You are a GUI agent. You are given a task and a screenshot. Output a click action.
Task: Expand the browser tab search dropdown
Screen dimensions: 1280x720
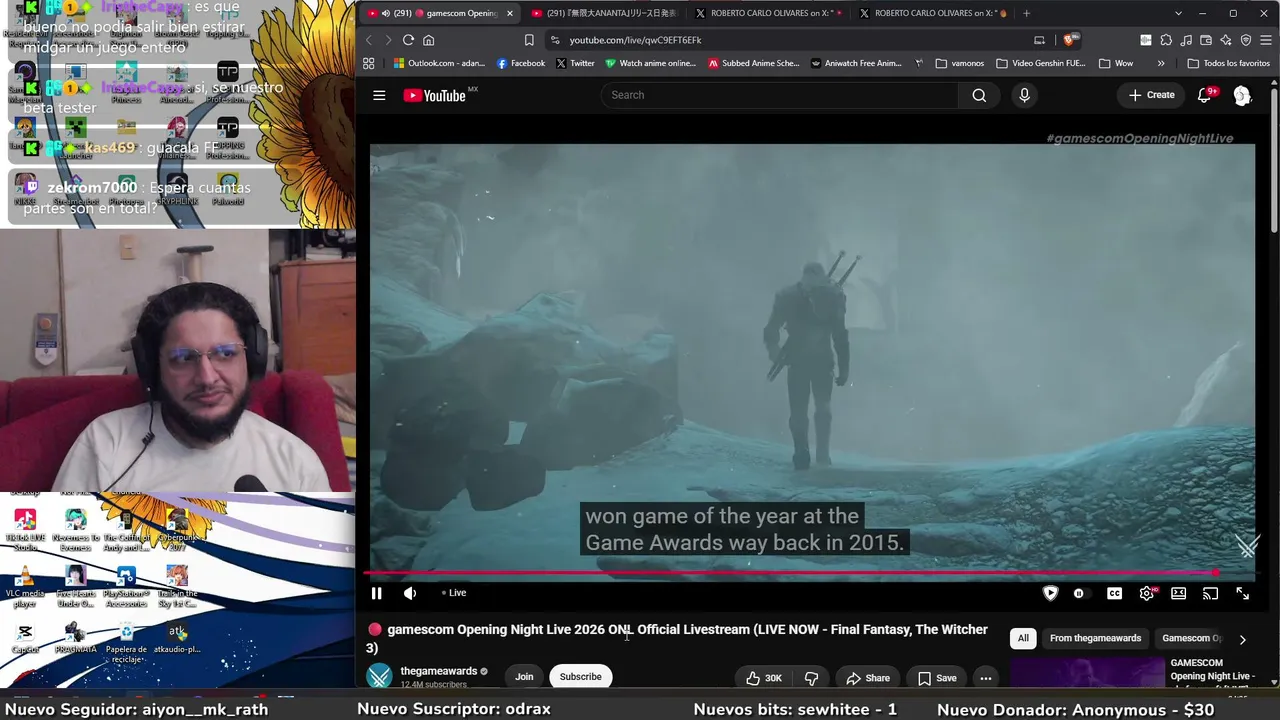tap(1178, 13)
